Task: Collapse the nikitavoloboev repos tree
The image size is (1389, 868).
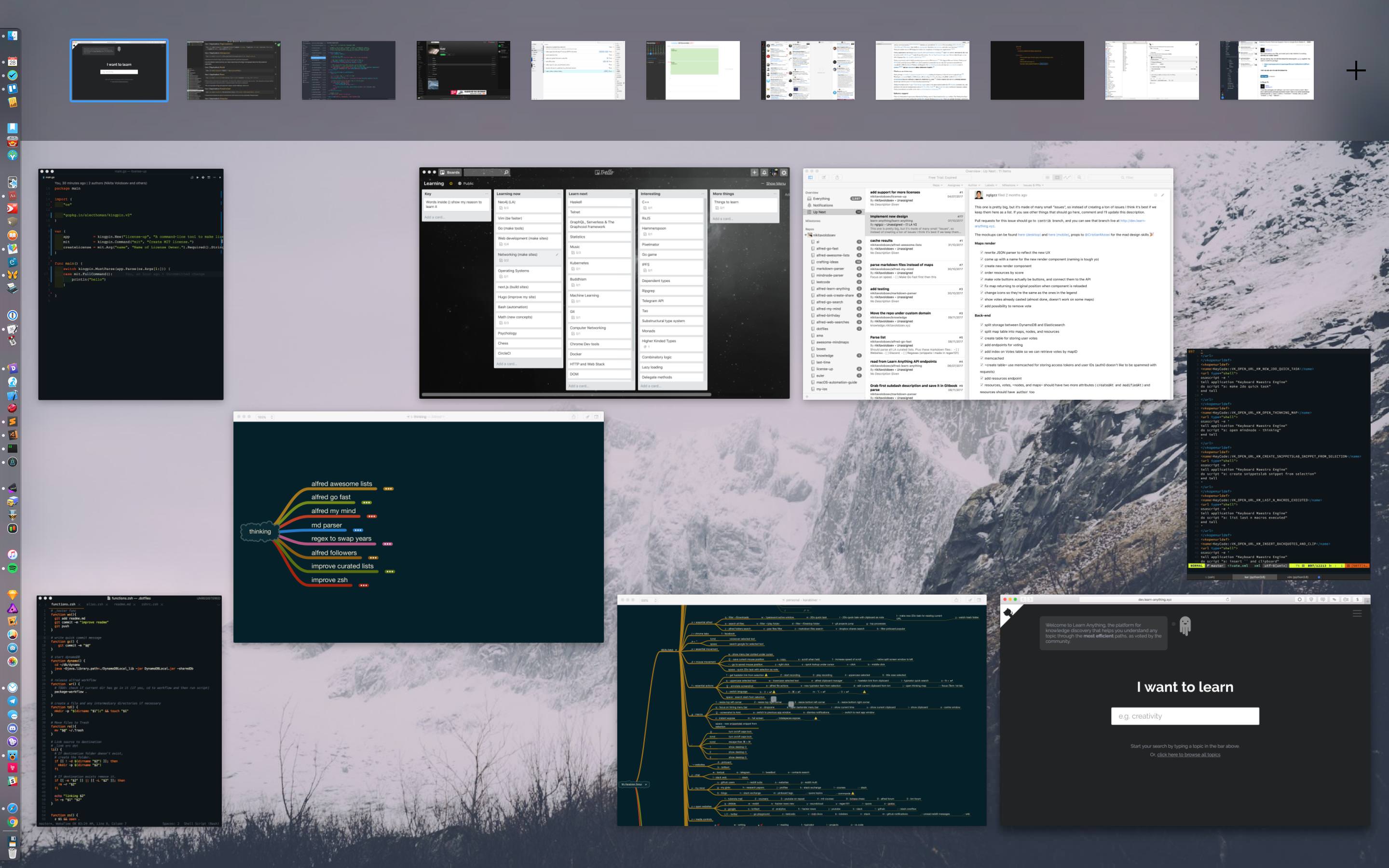Action: 806,235
